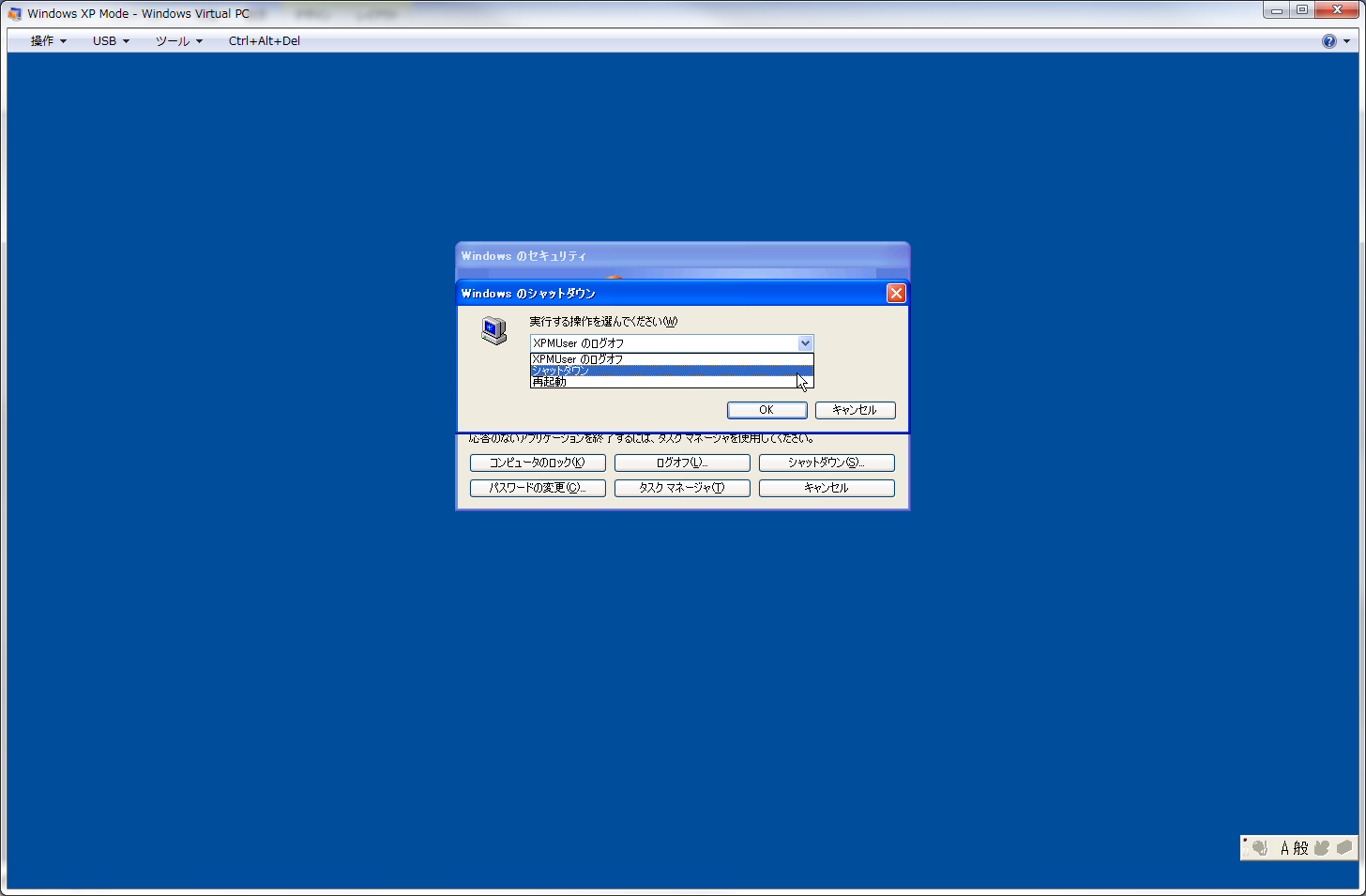
Task: Click ログオフ in the Security dialog
Action: coord(682,463)
